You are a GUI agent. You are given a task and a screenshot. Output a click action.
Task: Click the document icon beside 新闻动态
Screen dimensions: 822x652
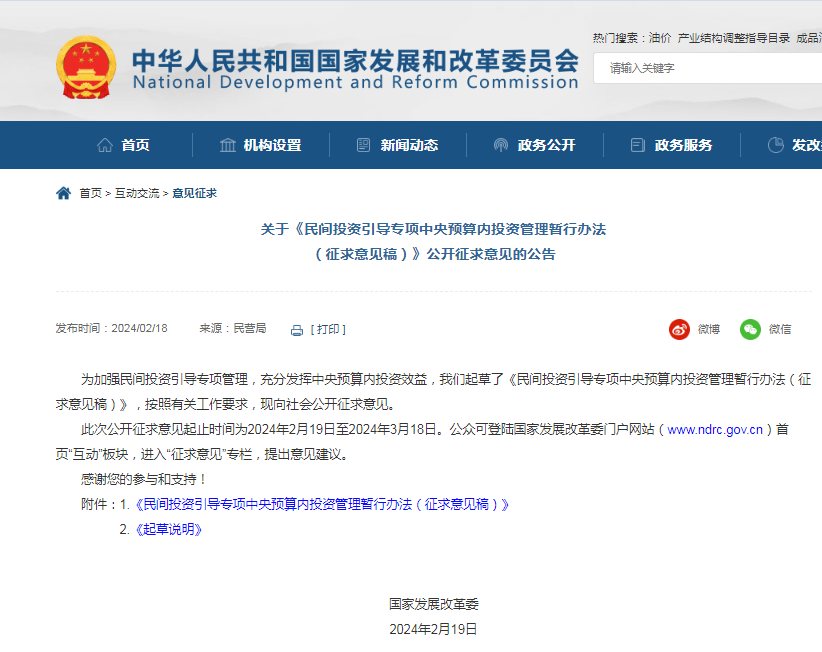(x=362, y=144)
